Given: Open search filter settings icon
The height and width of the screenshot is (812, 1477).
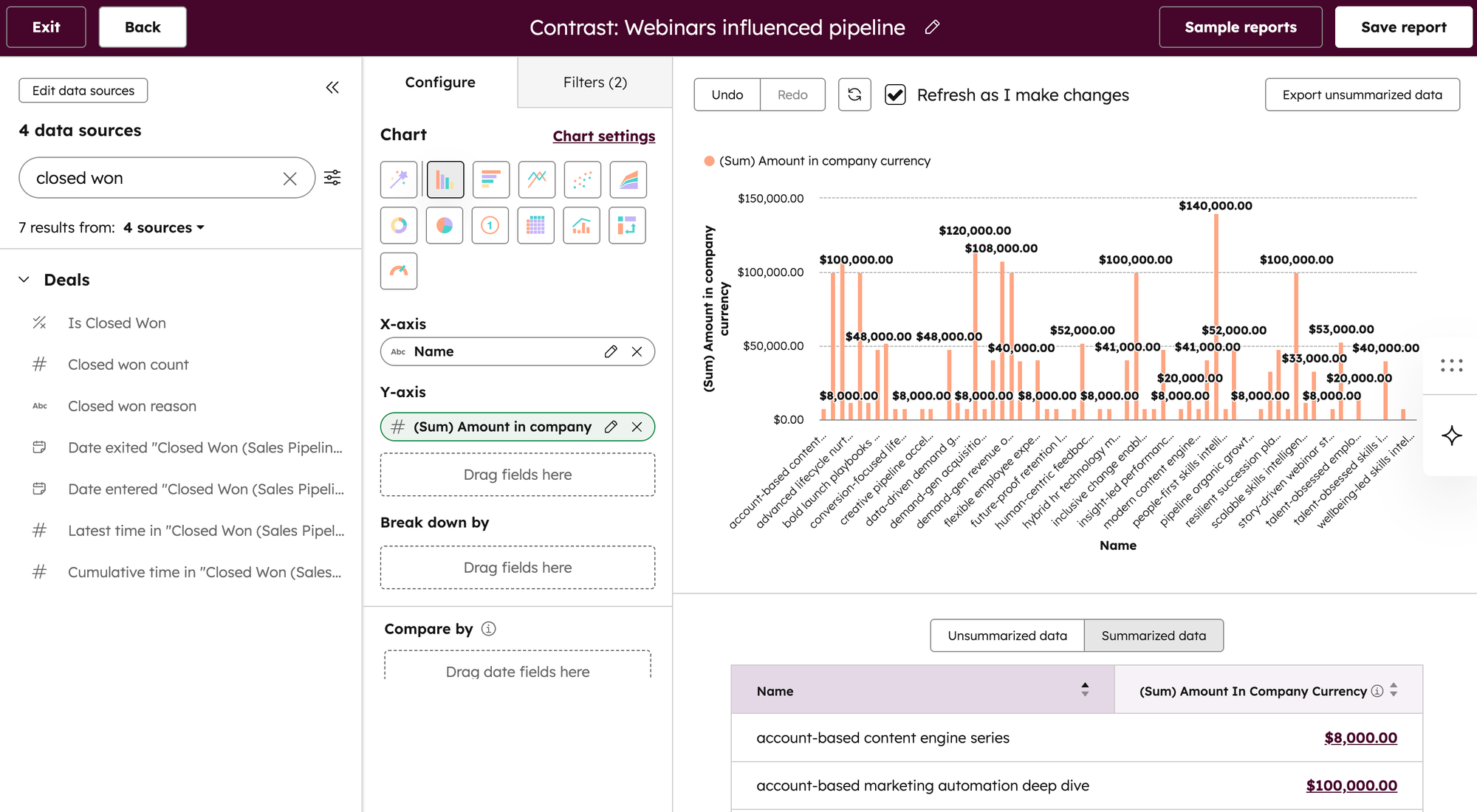Looking at the screenshot, I should 332,178.
